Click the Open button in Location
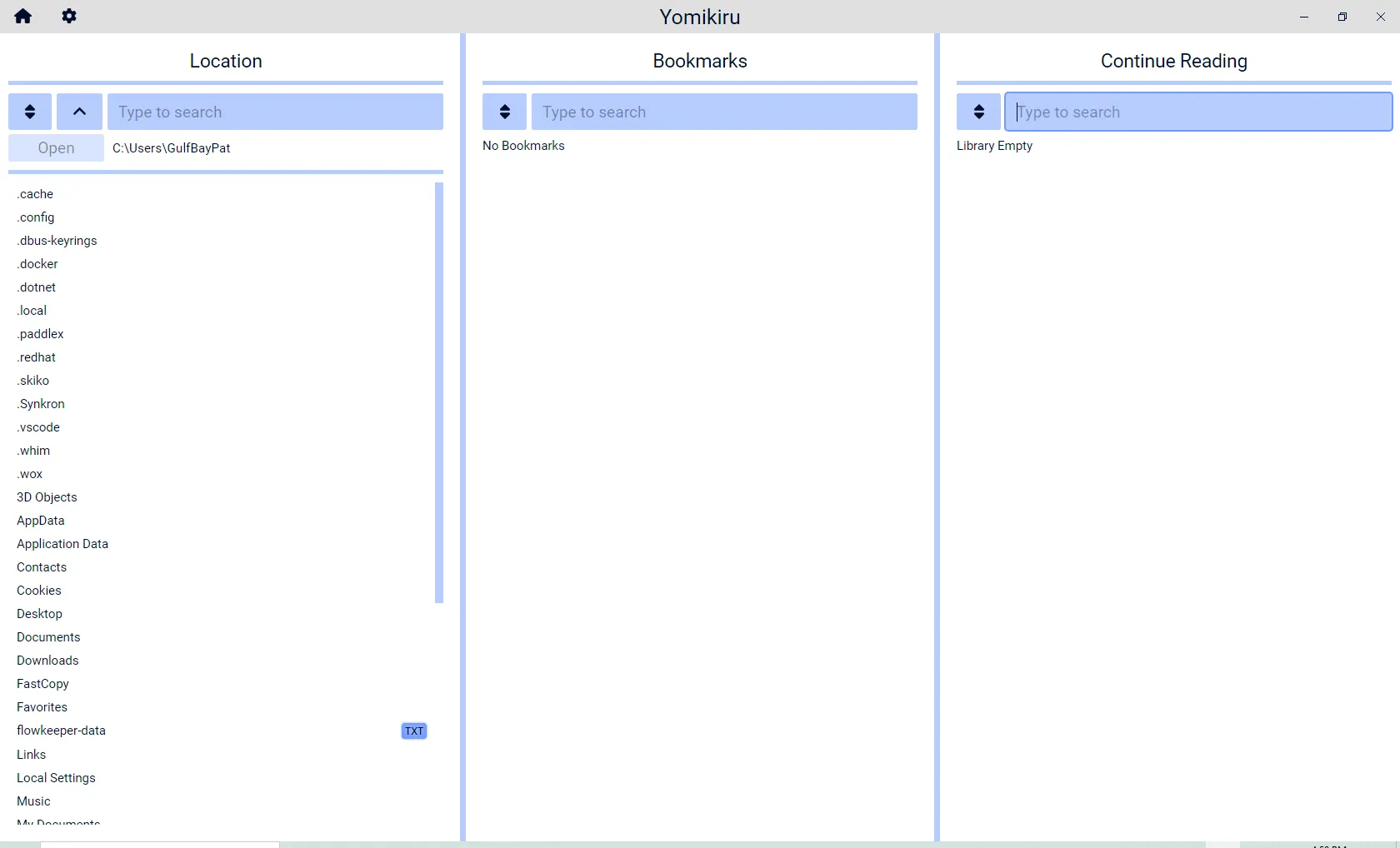This screenshot has height=848, width=1400. point(56,148)
